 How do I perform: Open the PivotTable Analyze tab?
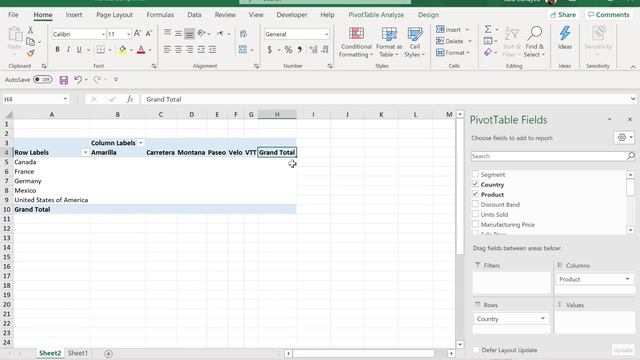click(x=376, y=15)
